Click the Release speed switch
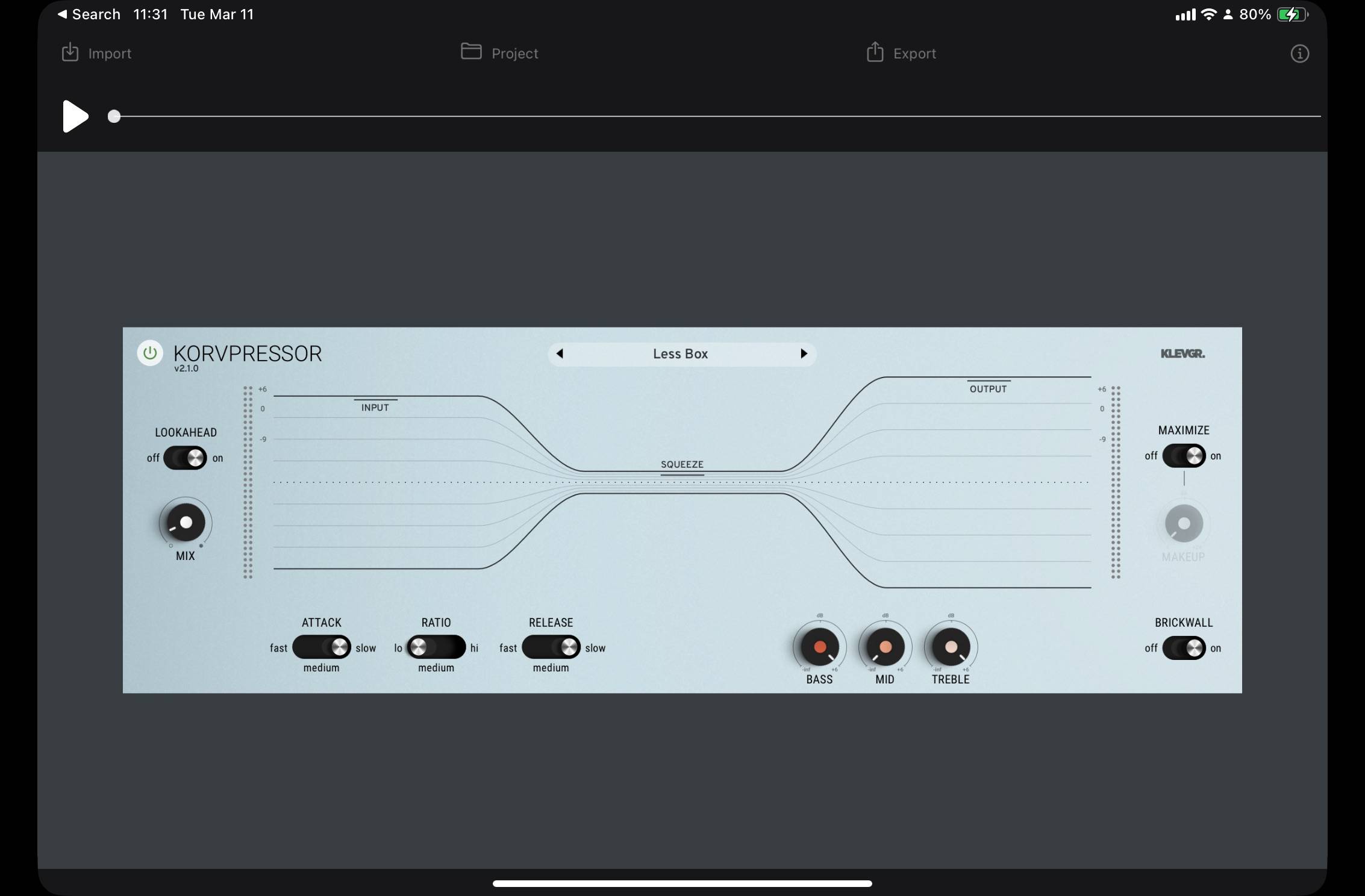 point(551,647)
